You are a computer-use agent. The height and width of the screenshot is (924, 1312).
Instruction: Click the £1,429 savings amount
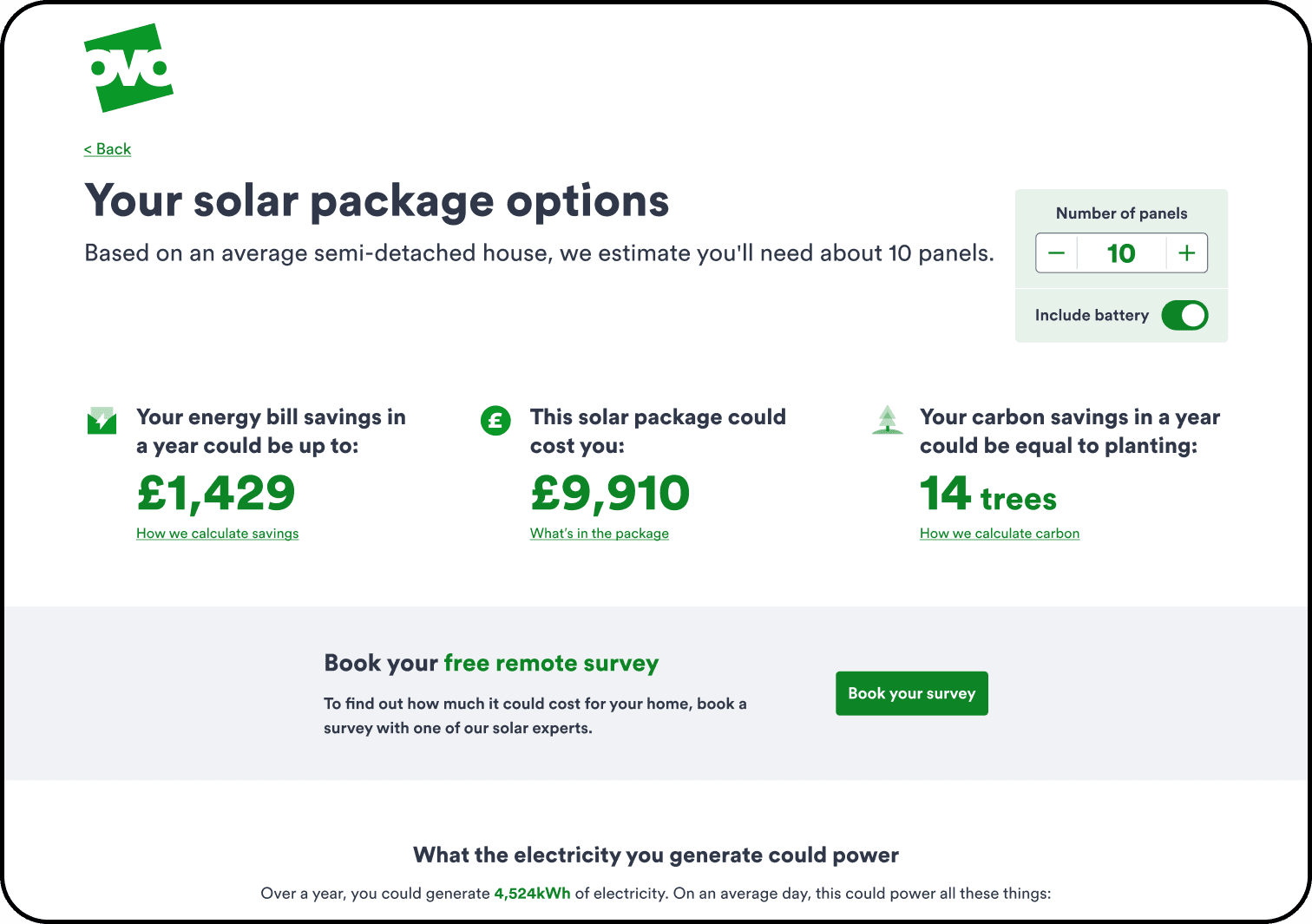pyautogui.click(x=216, y=494)
